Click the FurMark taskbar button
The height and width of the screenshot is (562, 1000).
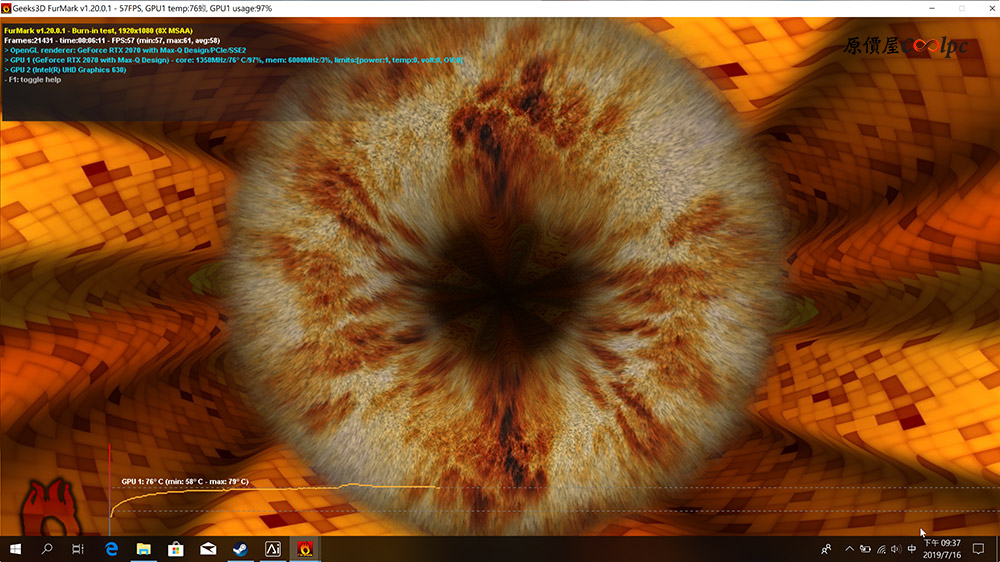coord(305,549)
